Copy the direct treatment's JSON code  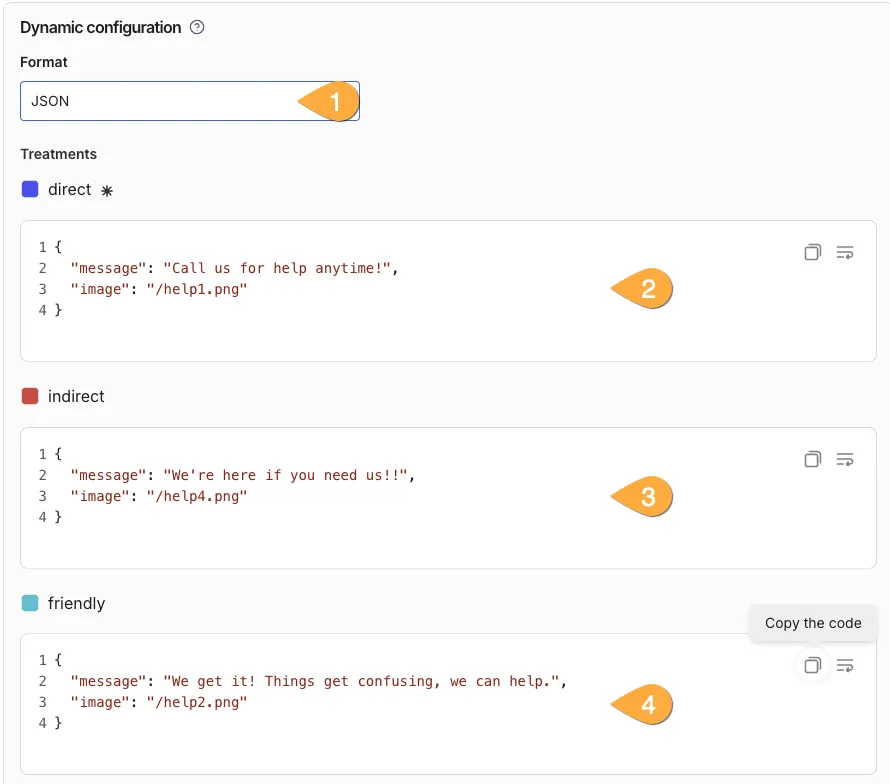812,252
